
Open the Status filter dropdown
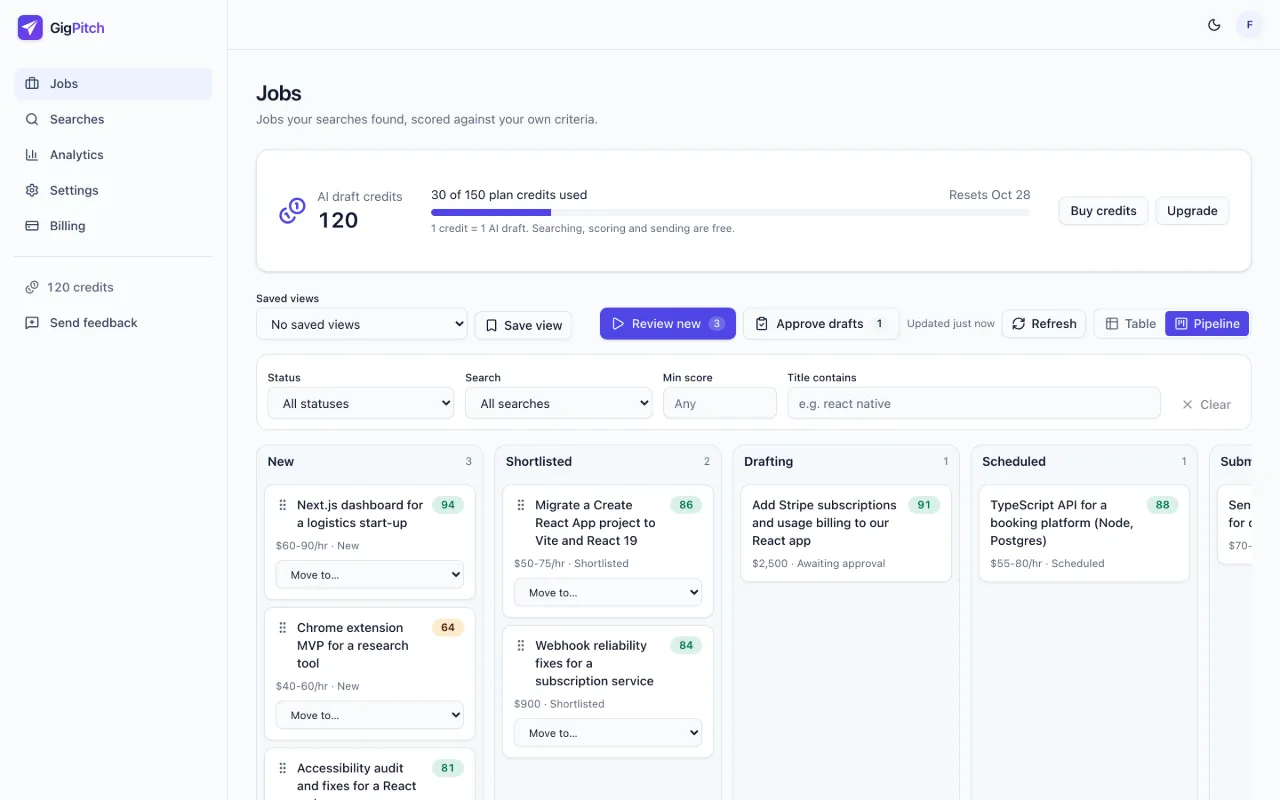(x=361, y=404)
